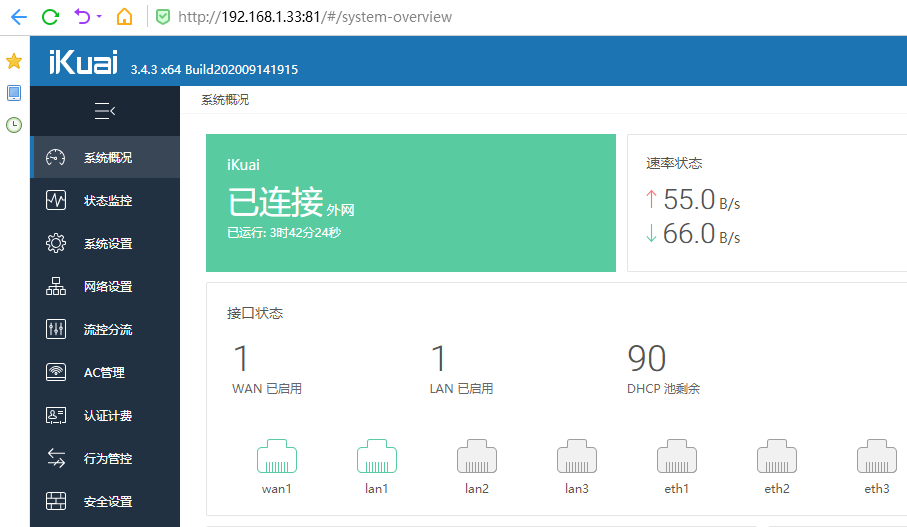Click the 认证计费 ID card icon

[56, 415]
